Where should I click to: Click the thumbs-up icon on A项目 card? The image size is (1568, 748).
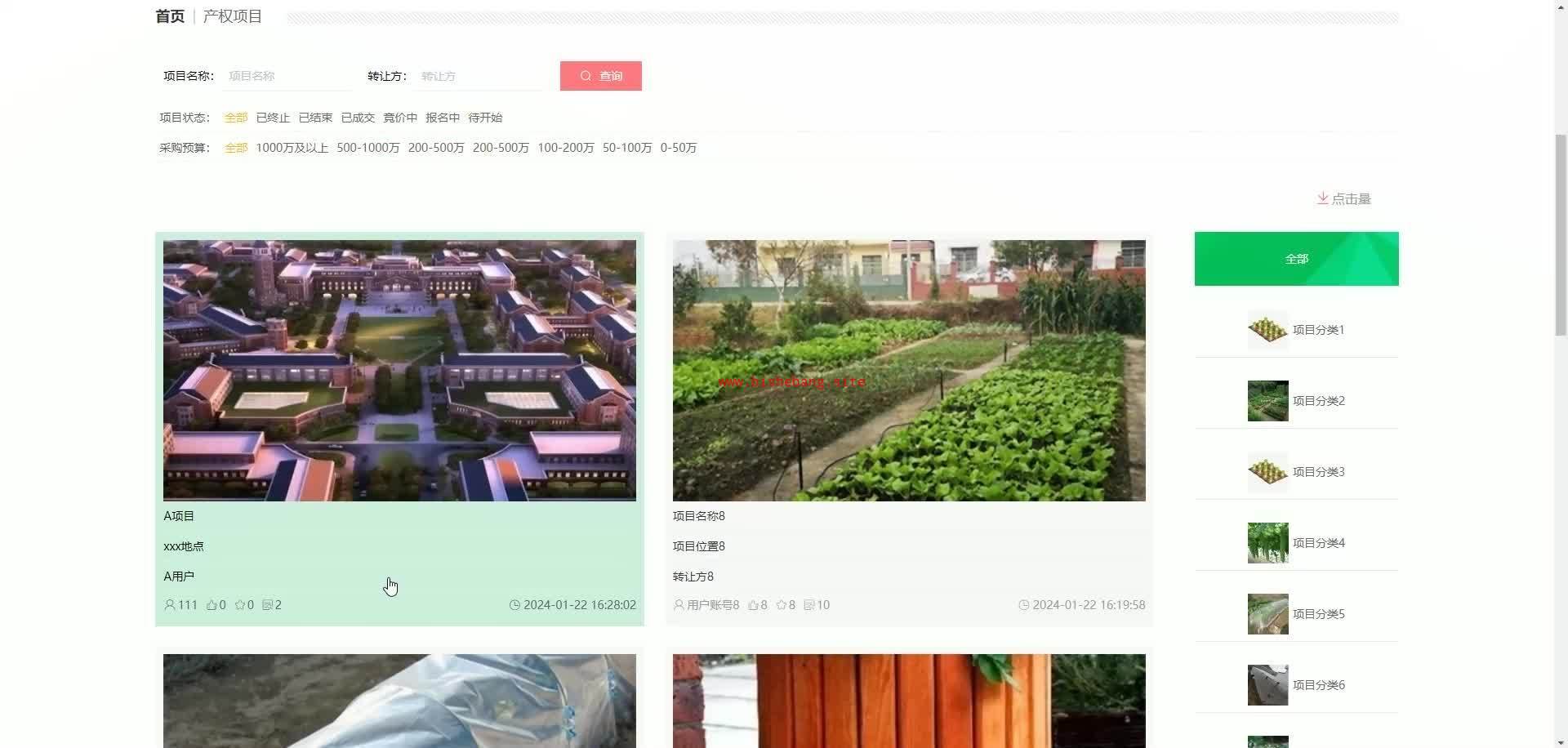coord(212,605)
